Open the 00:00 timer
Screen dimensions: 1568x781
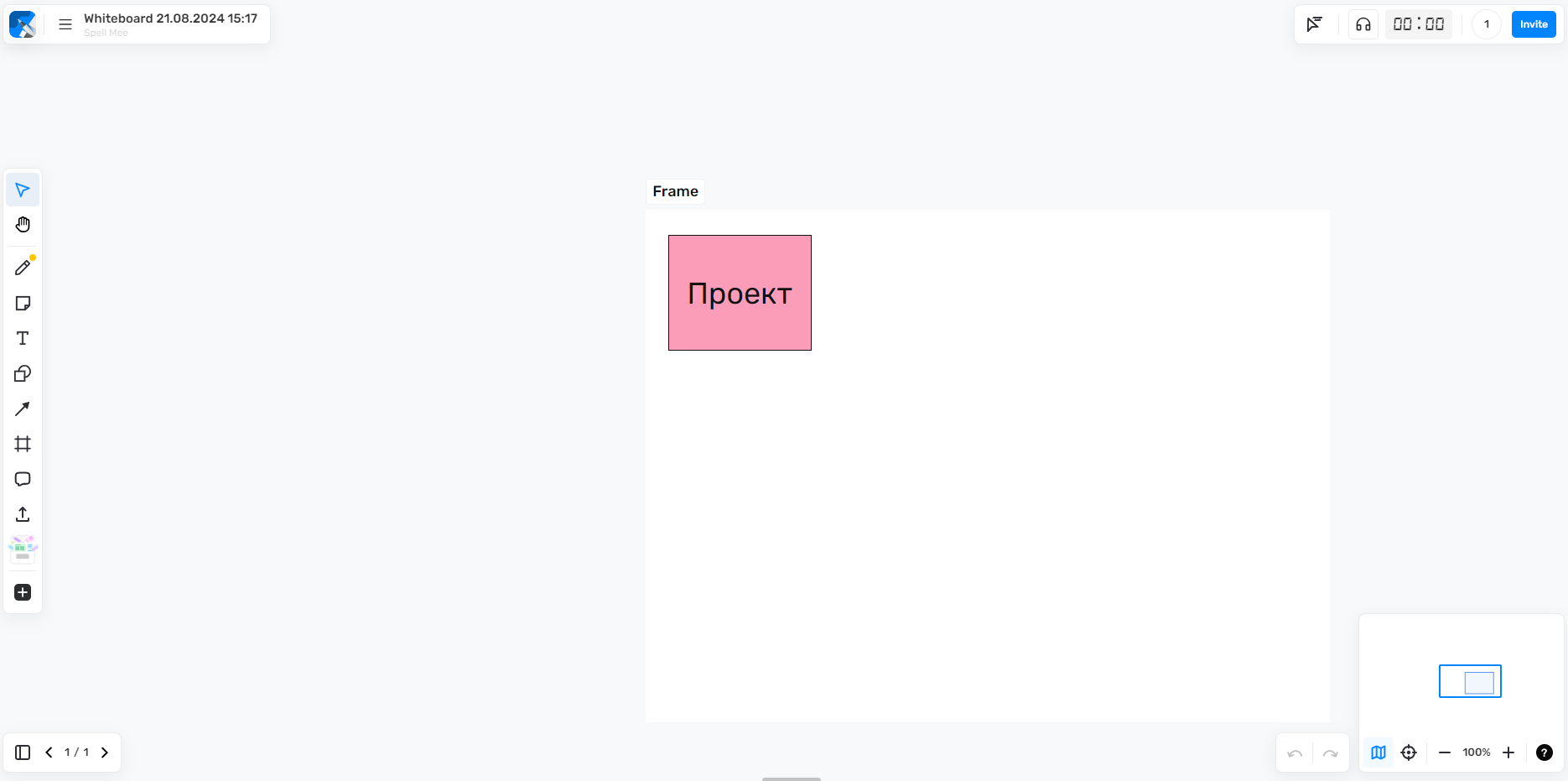tap(1419, 24)
